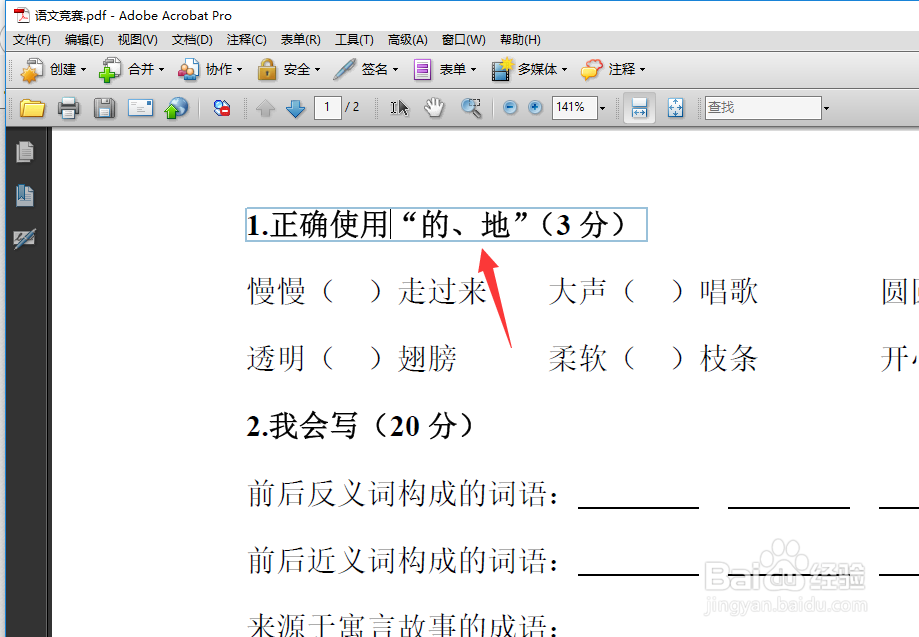Screen dimensions: 919x637
Task: Zoom out with the minus magnifier button
Action: (511, 106)
